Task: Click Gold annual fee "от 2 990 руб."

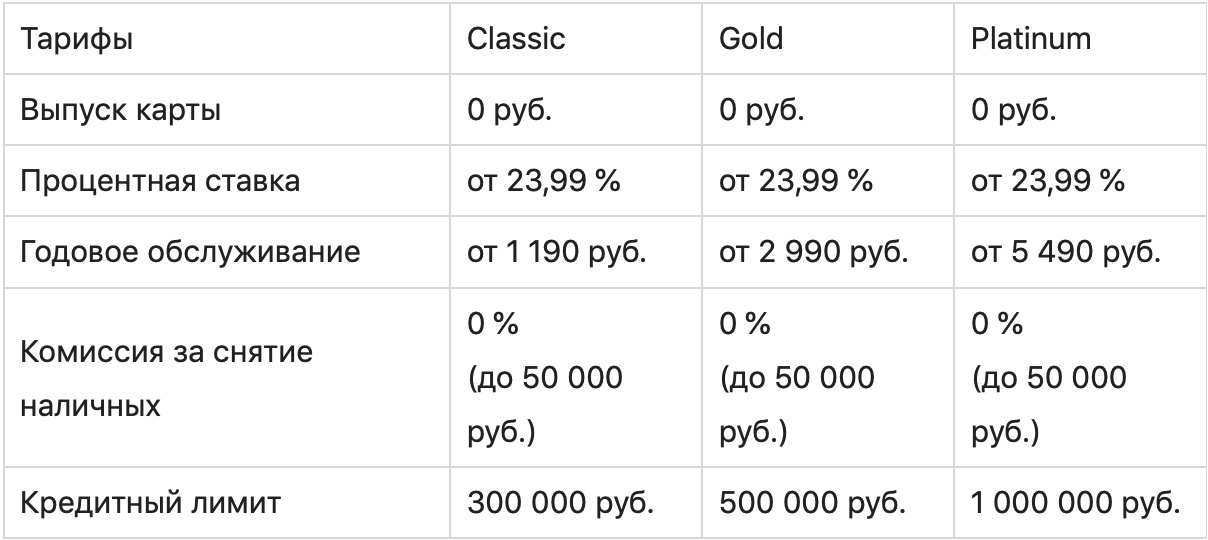Action: 813,252
